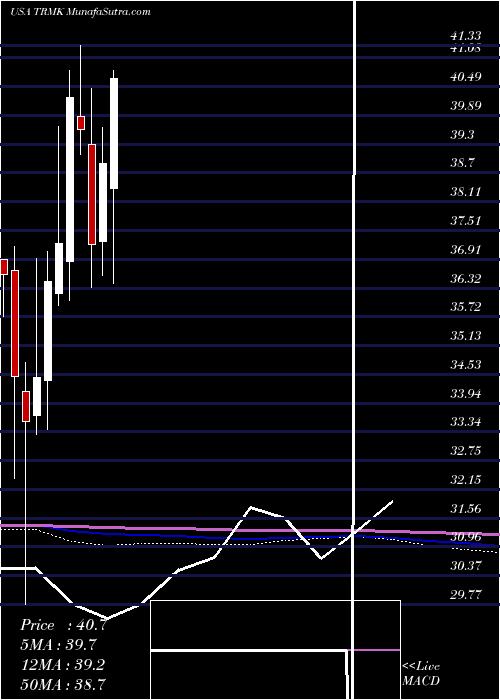Select the 34.53 price axis label

point(466,365)
